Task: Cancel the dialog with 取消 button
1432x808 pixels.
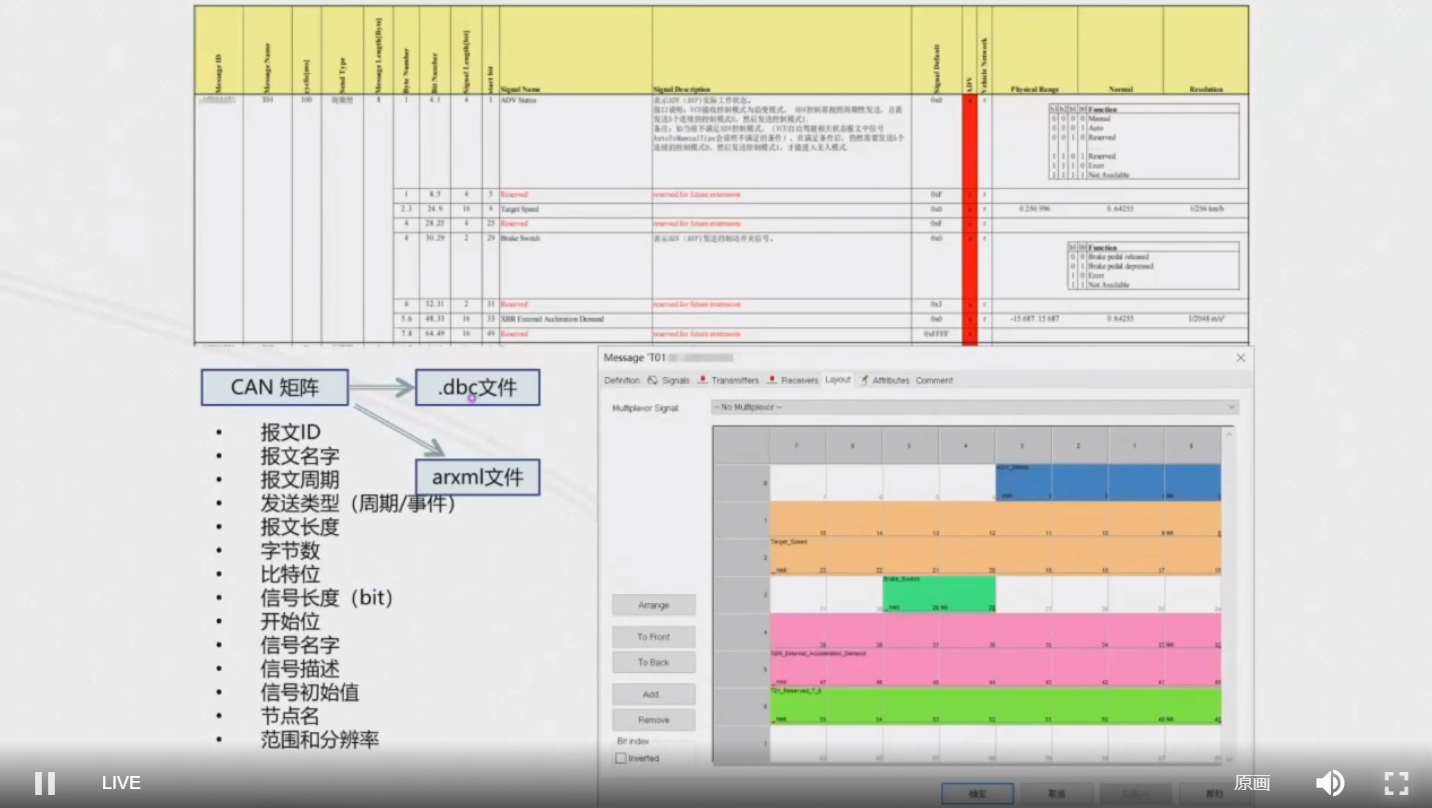Action: (x=1056, y=793)
